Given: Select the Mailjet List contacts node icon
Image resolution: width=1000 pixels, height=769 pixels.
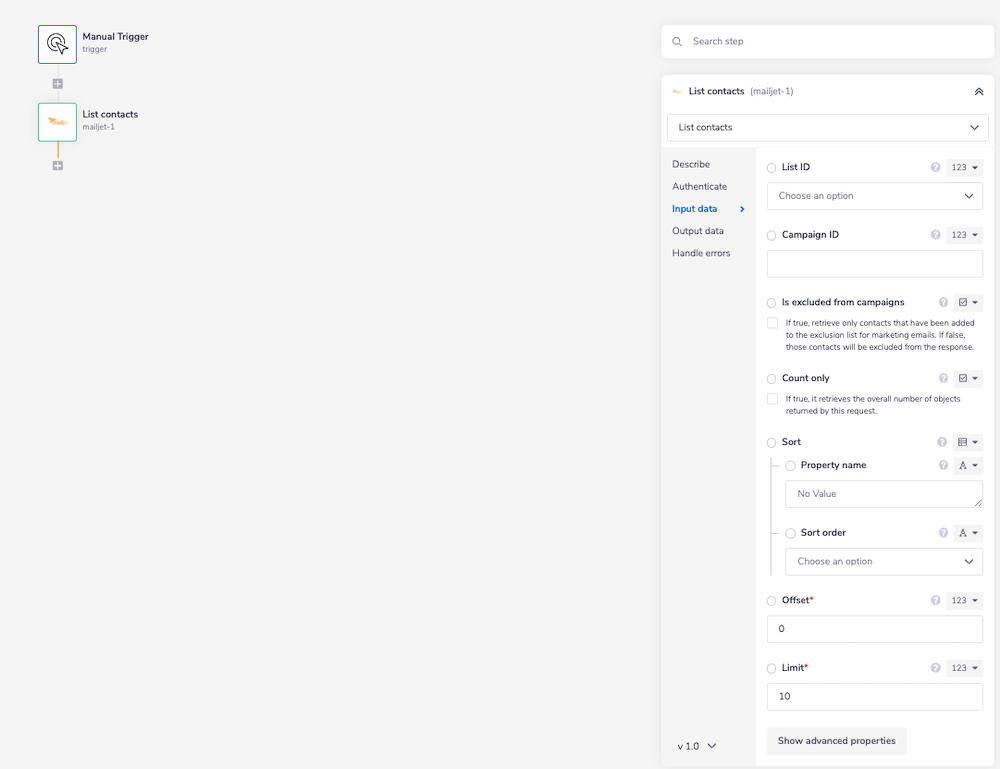Looking at the screenshot, I should click(57, 122).
